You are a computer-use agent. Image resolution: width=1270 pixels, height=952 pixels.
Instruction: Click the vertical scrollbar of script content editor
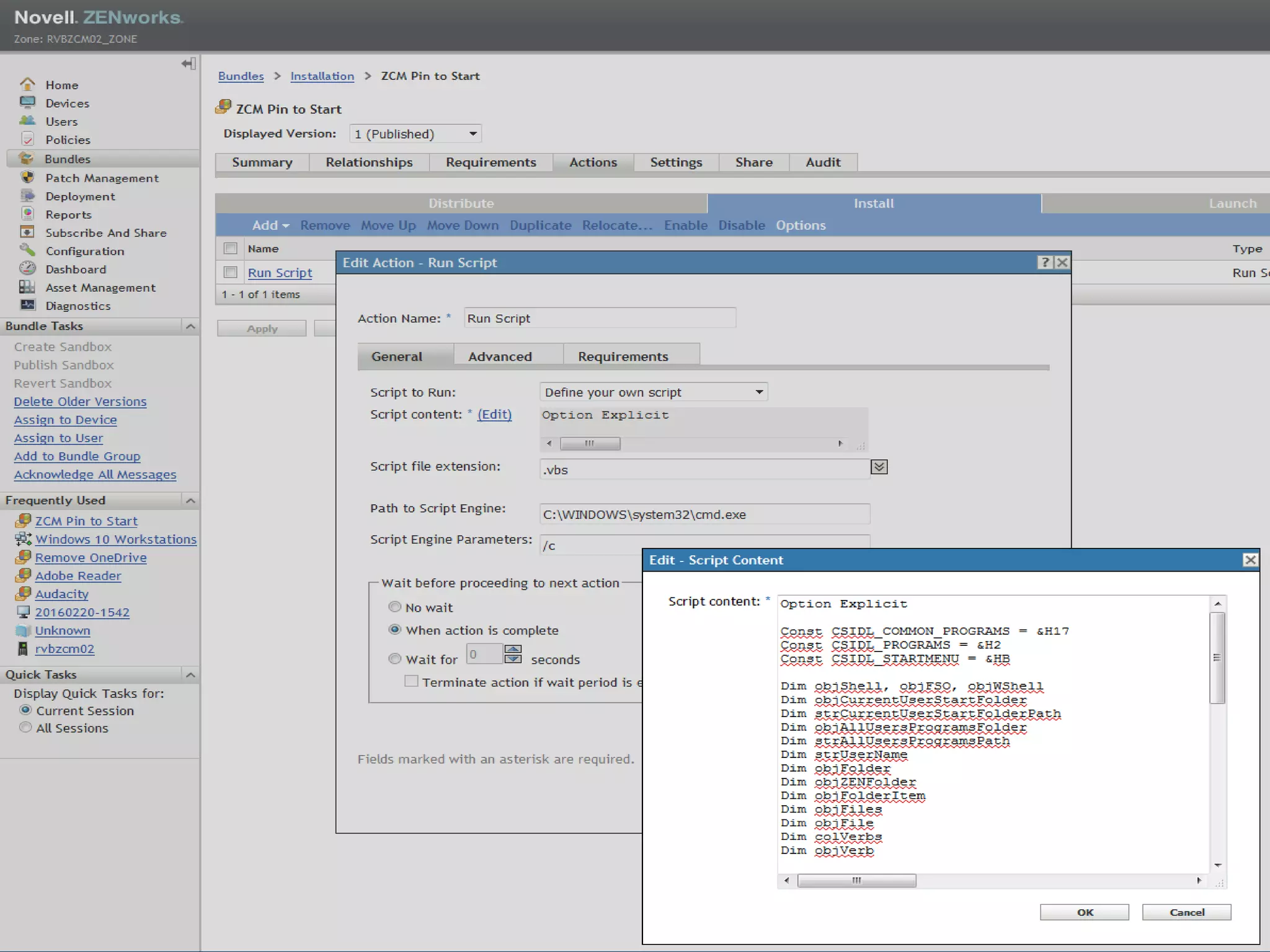1218,734
